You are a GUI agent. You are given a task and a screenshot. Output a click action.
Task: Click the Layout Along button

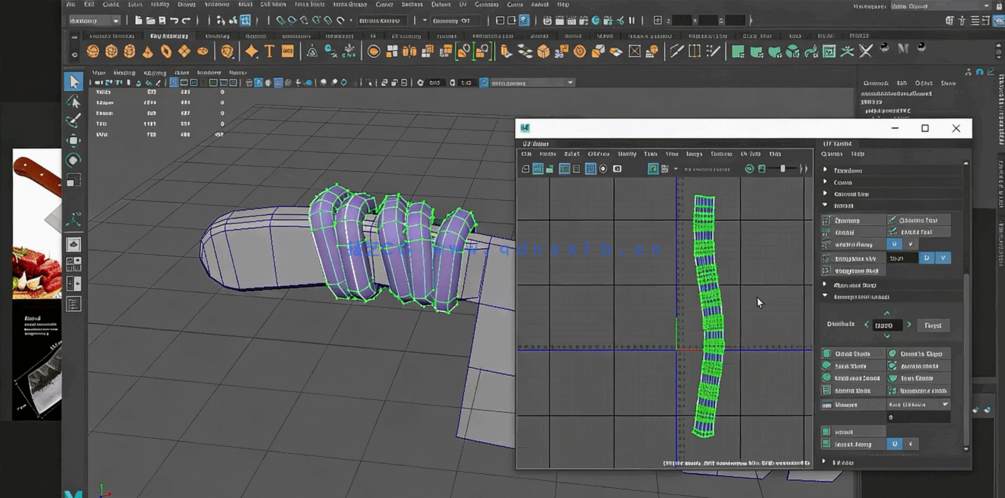(854, 444)
